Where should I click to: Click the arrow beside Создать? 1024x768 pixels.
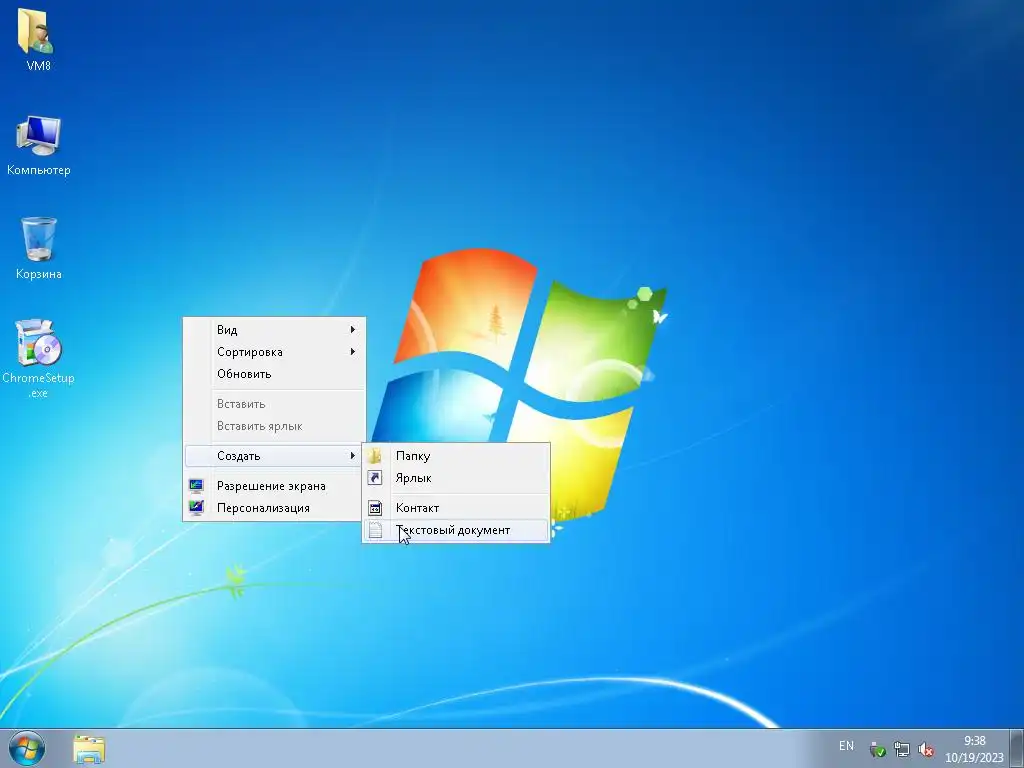(x=353, y=456)
